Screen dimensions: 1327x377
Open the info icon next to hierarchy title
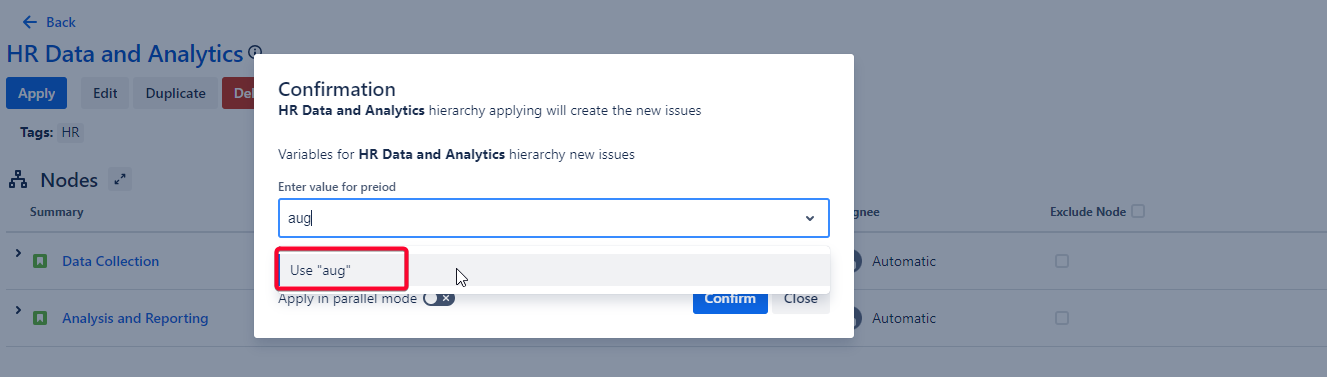(255, 52)
